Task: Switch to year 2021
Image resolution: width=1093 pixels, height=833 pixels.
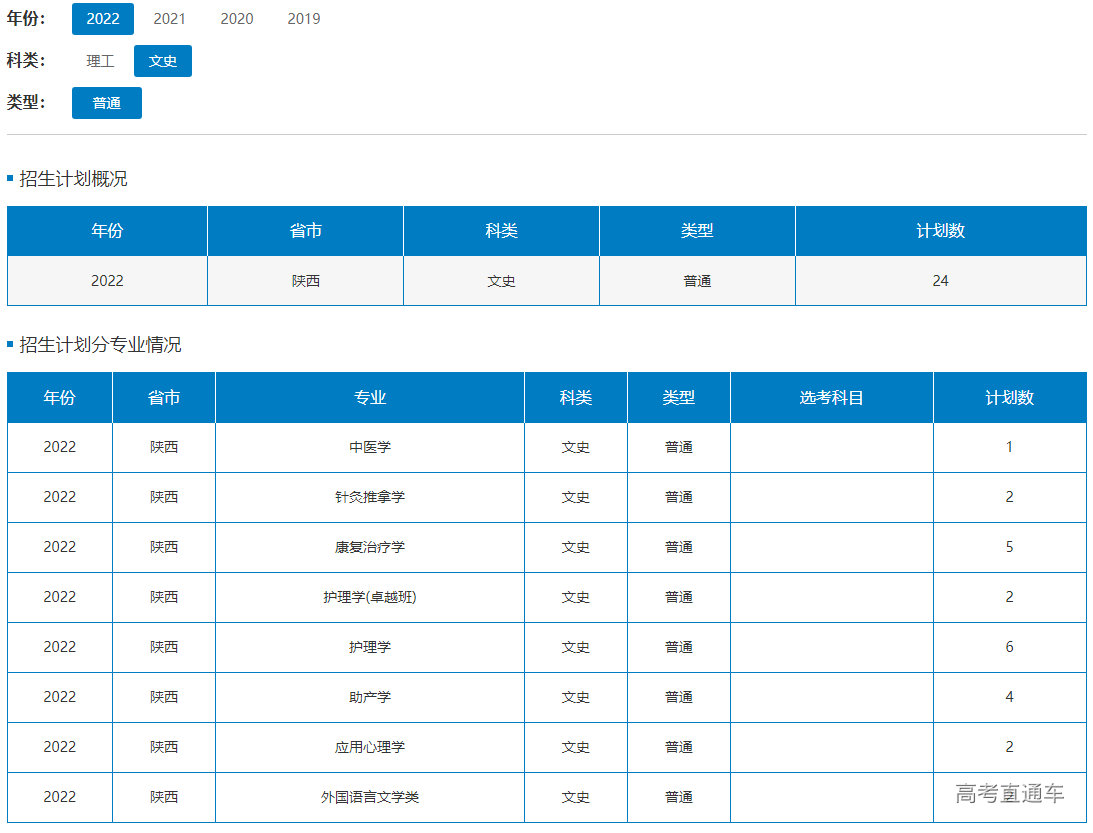Action: point(169,19)
